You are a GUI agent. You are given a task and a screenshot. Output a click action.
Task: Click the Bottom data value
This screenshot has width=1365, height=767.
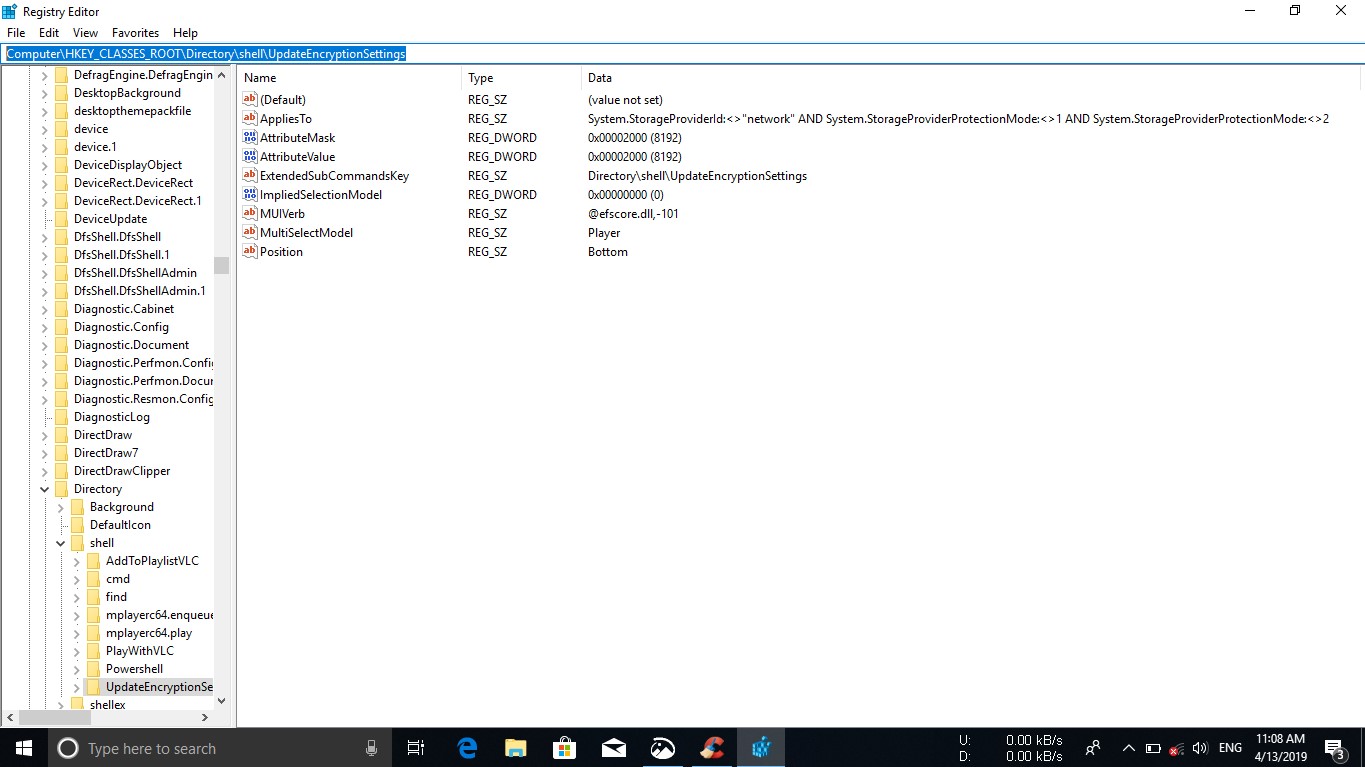click(x=608, y=252)
